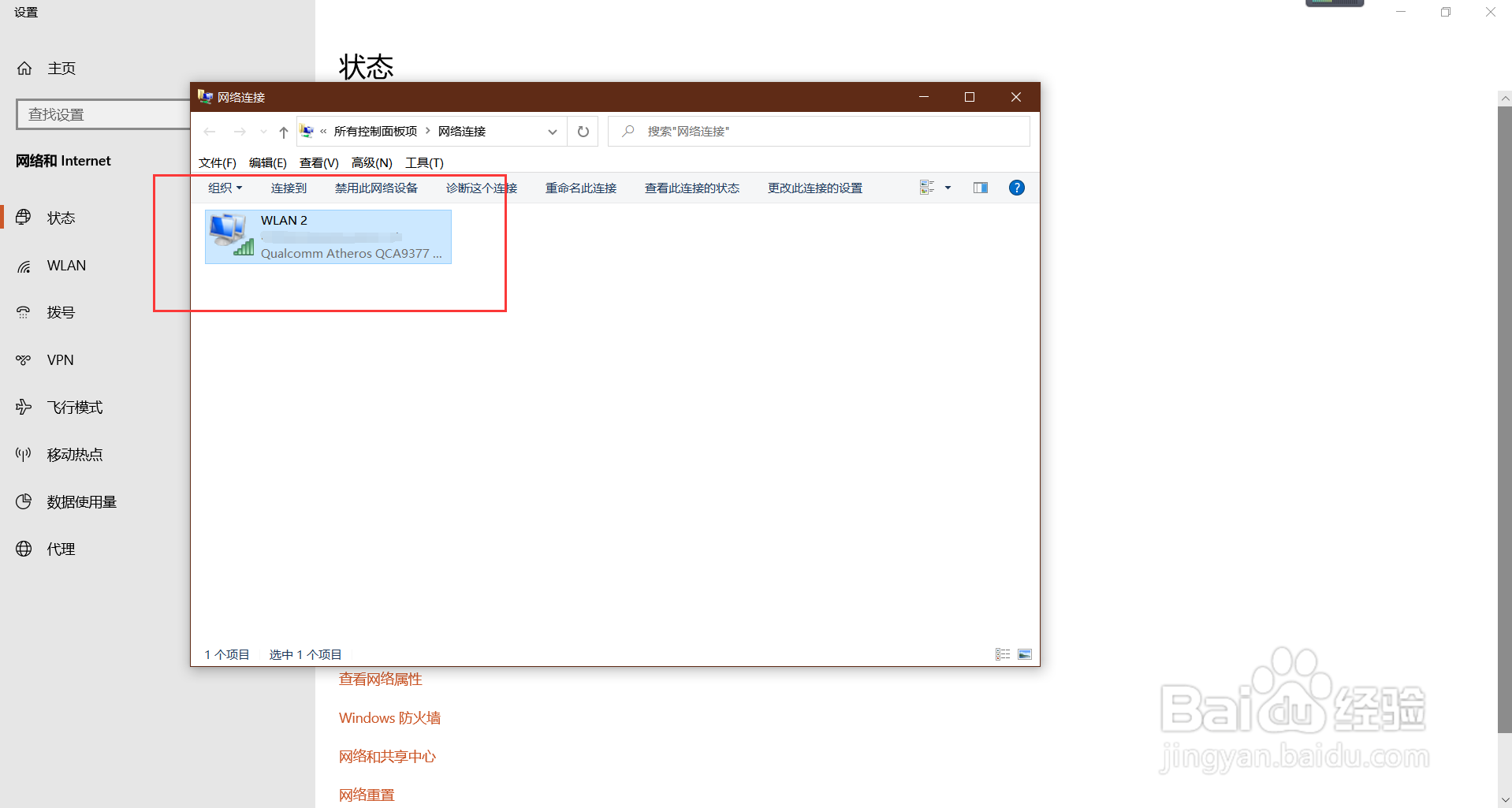Screen dimensions: 1512x808
Task: Open recent locations dropdown in navigation
Action: (263, 132)
